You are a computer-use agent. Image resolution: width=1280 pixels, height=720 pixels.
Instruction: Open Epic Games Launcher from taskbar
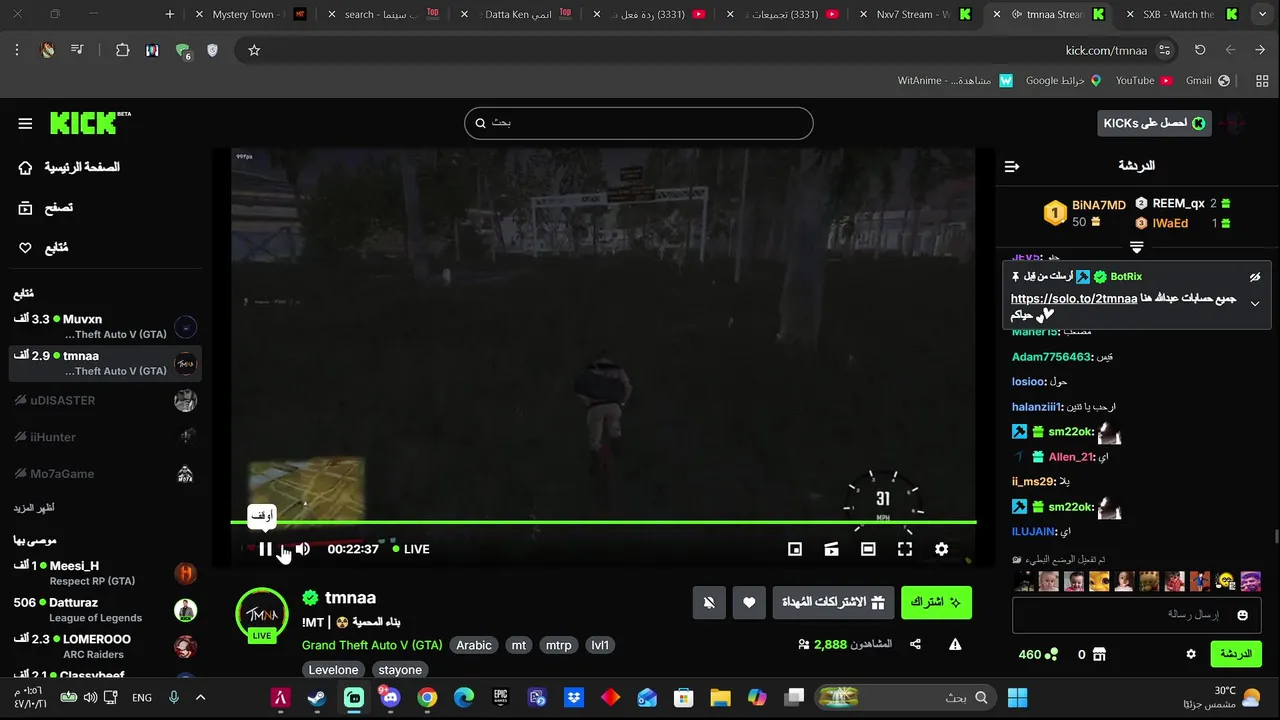pyautogui.click(x=501, y=698)
